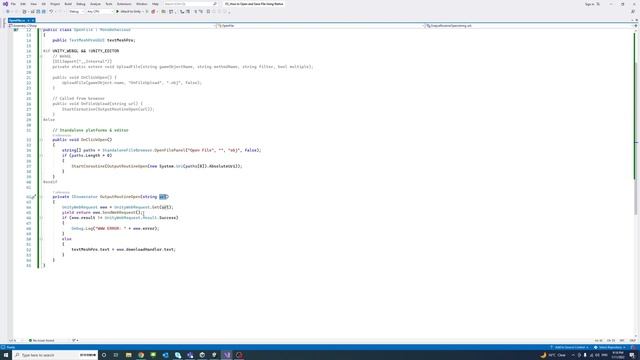Open the Edit menu

point(23,4)
